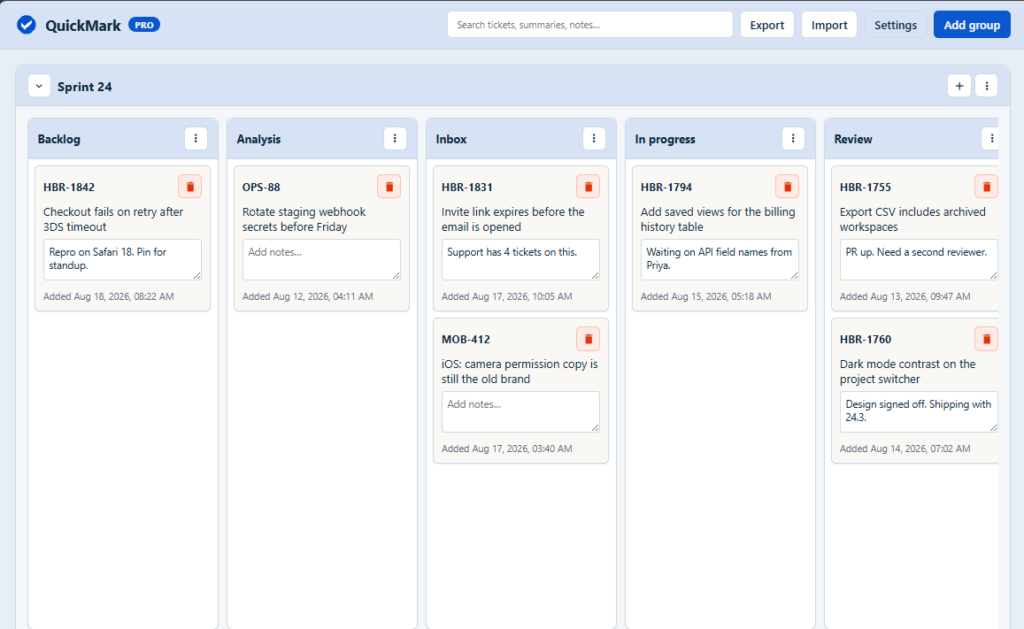Click the Review column title
The height and width of the screenshot is (629, 1024).
click(x=853, y=139)
